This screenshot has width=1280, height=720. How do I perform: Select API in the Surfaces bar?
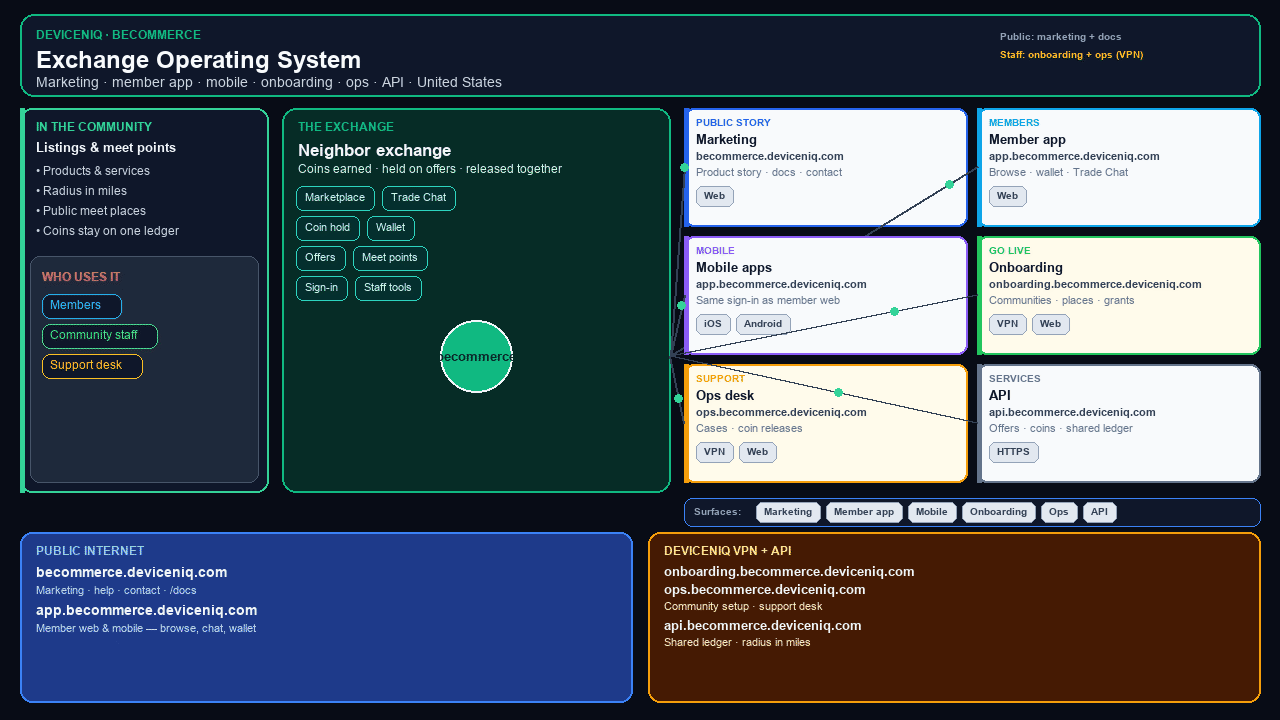click(1100, 512)
